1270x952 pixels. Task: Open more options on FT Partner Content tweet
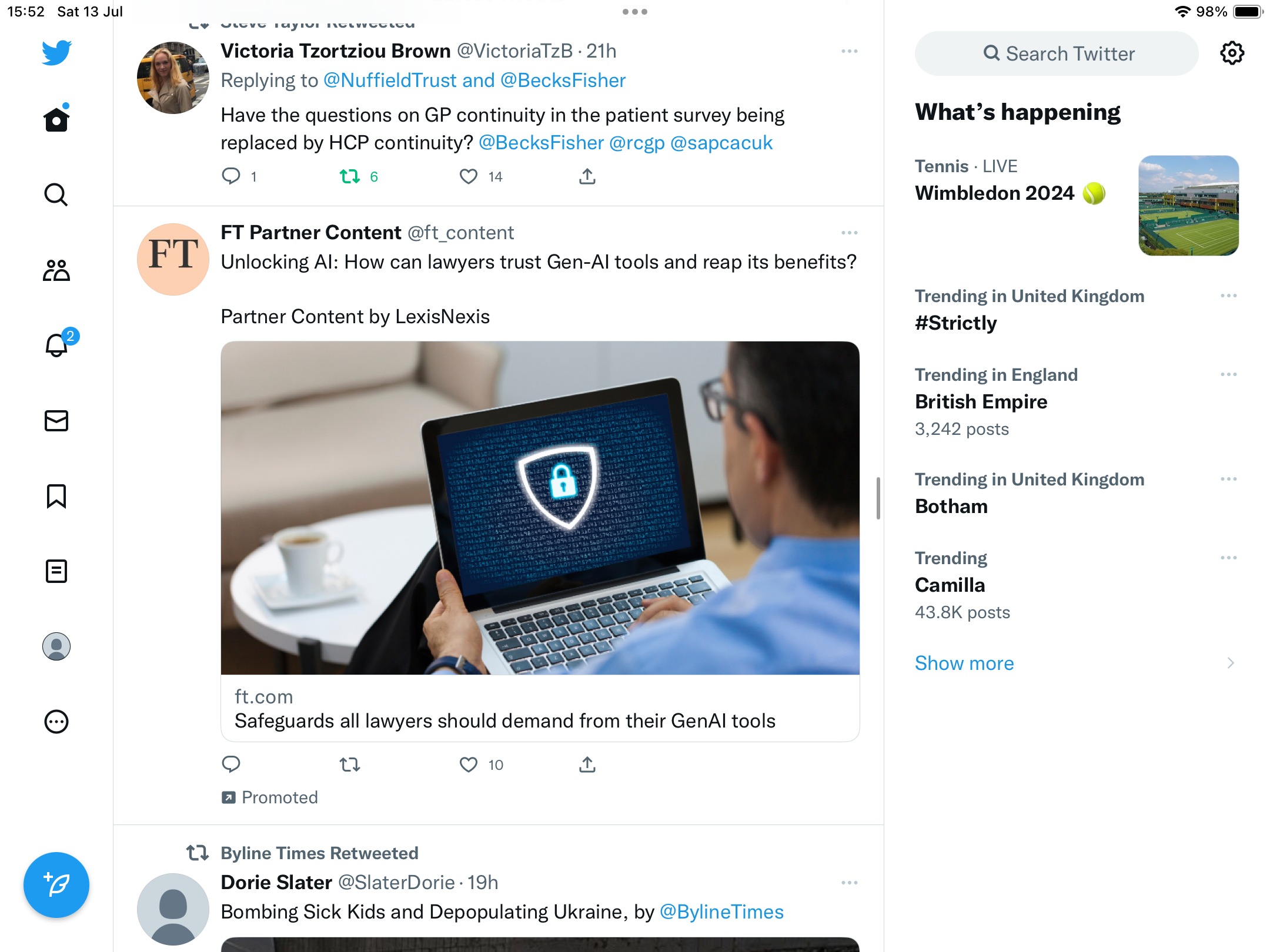coord(849,233)
